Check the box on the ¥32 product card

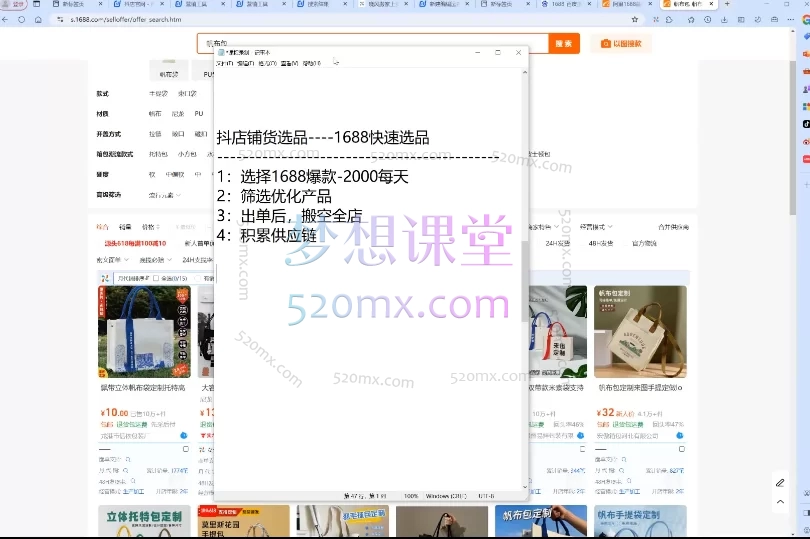pyautogui.click(x=682, y=449)
